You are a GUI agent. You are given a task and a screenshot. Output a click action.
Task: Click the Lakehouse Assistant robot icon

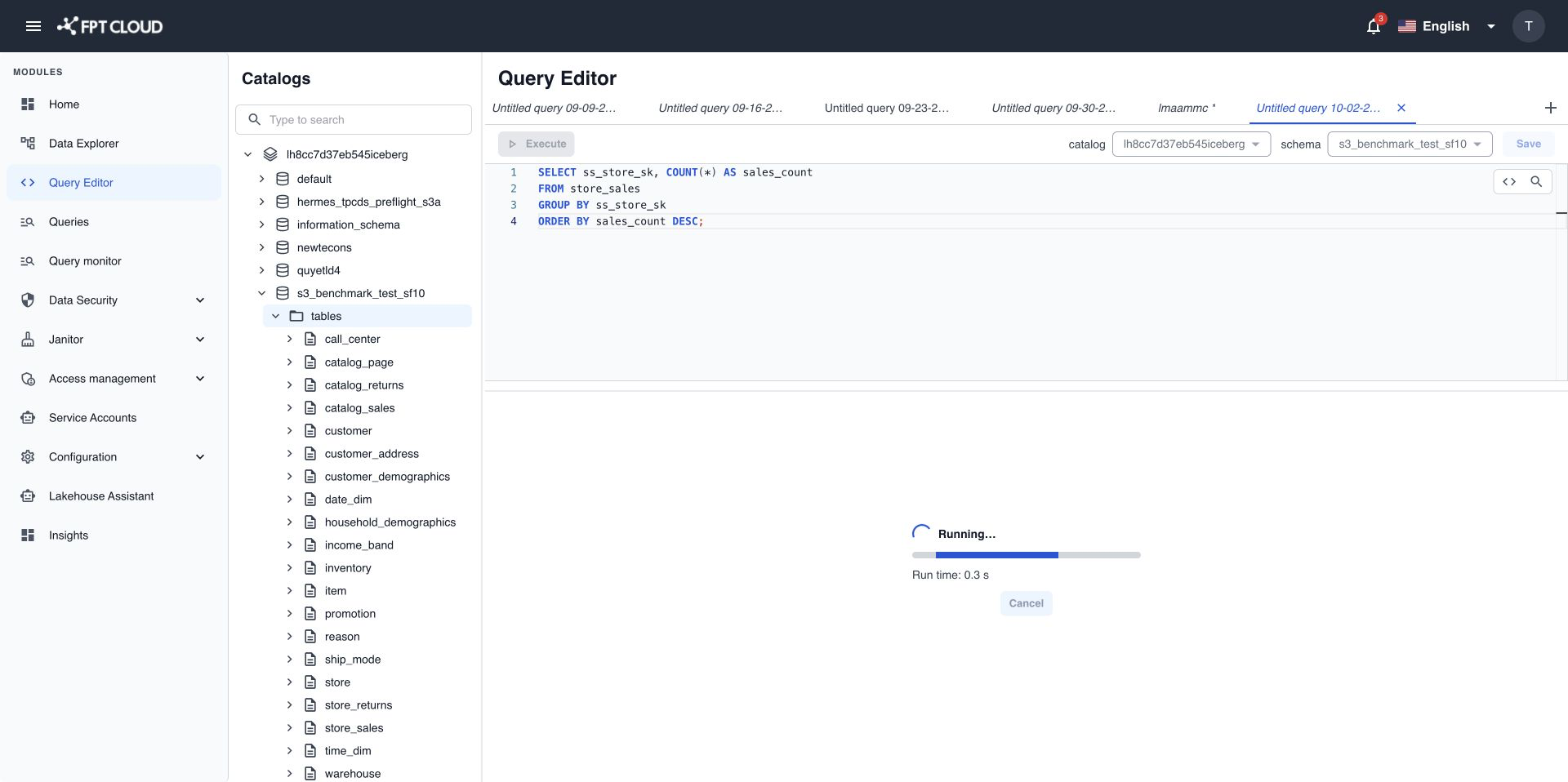(28, 496)
